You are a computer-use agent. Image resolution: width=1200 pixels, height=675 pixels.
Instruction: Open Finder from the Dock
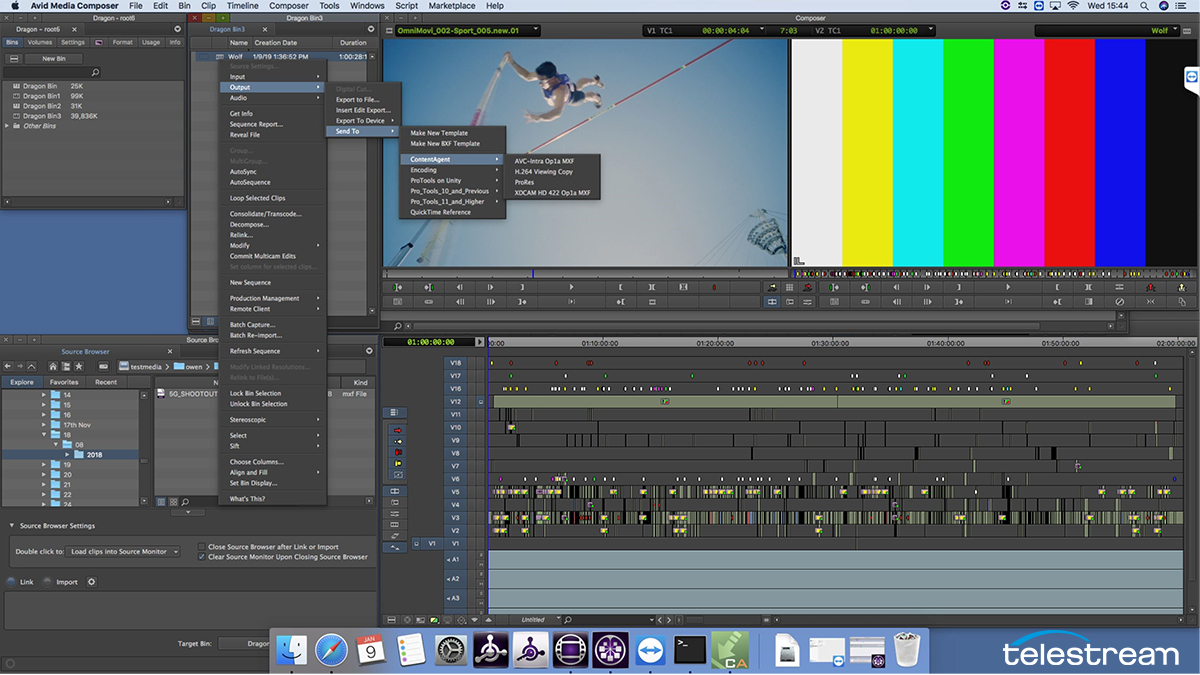[292, 650]
